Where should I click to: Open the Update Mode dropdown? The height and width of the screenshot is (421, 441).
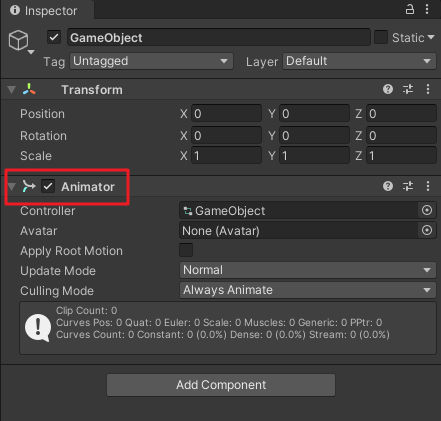(x=308, y=270)
